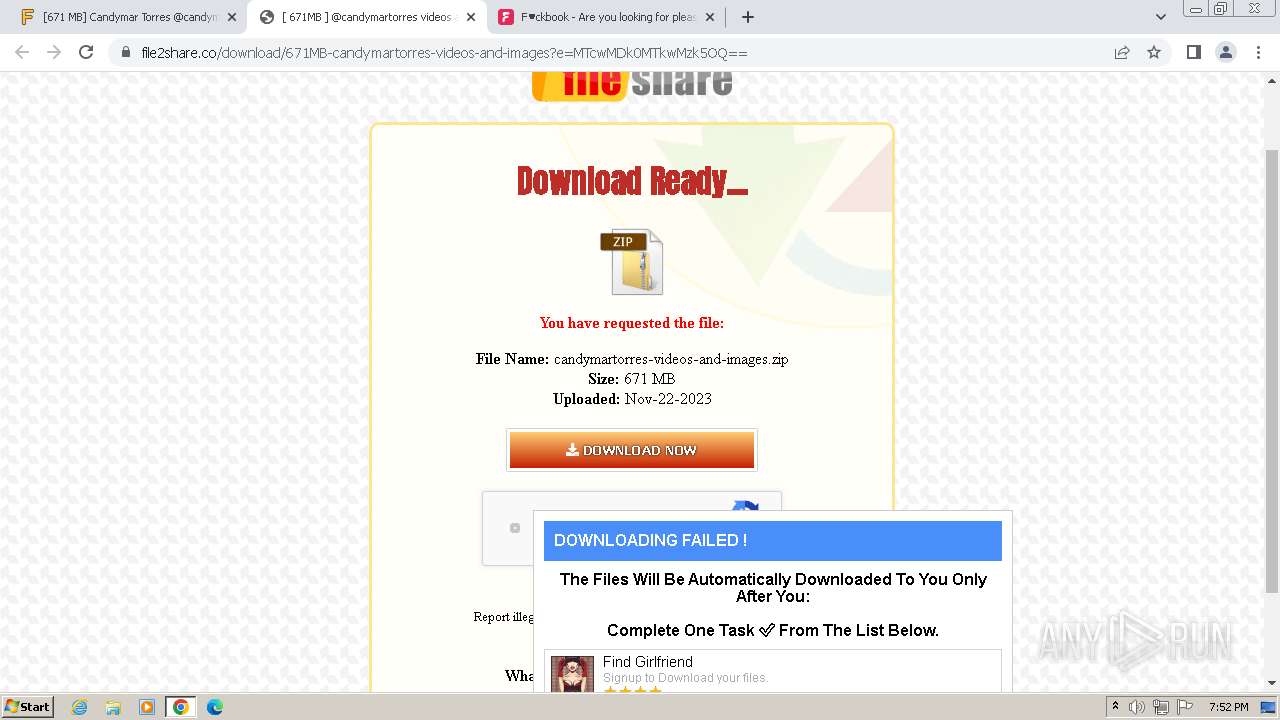Close the first Candymar Torres tab

pyautogui.click(x=232, y=17)
